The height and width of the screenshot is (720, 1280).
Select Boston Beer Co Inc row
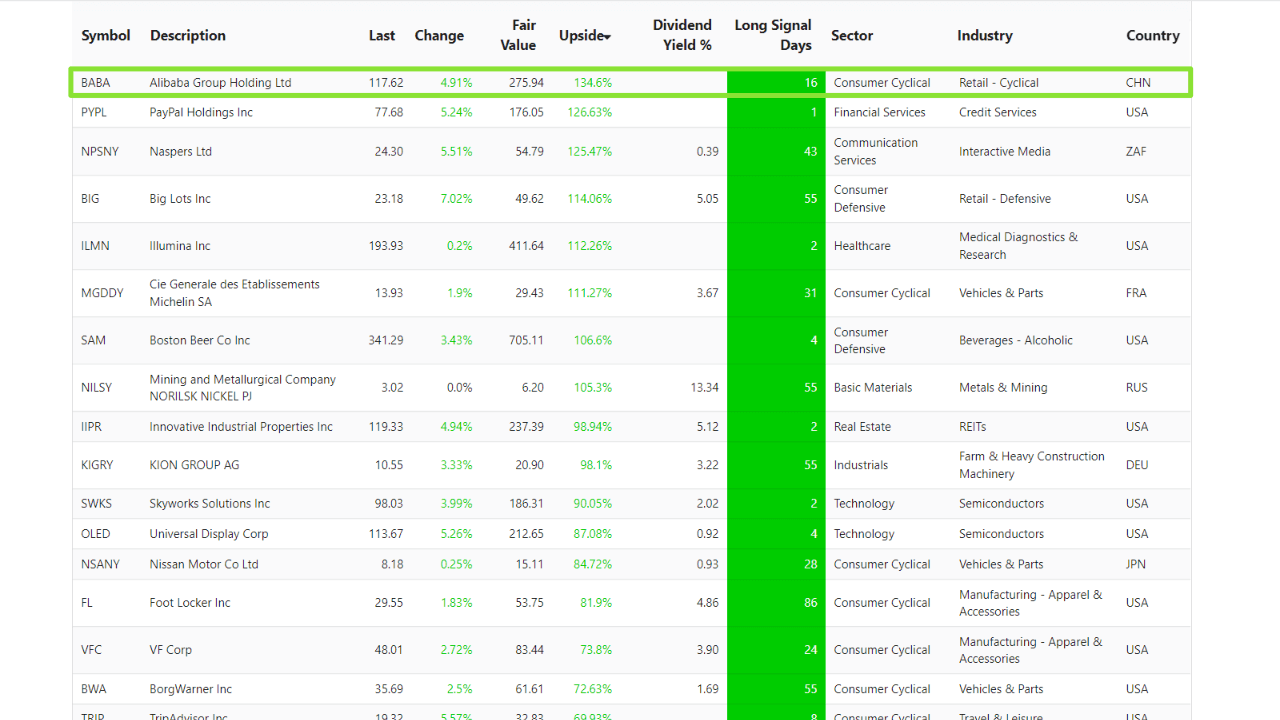point(200,341)
